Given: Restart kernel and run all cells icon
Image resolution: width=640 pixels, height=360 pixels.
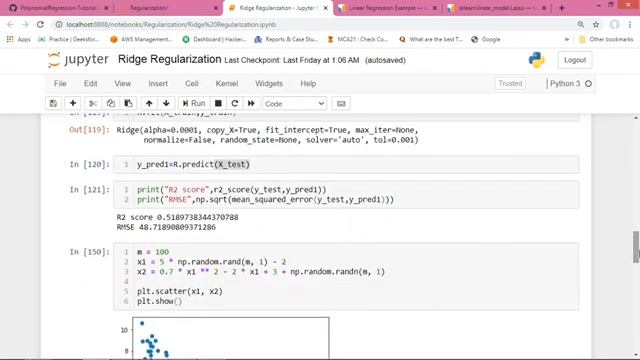Looking at the screenshot, I should (x=251, y=104).
